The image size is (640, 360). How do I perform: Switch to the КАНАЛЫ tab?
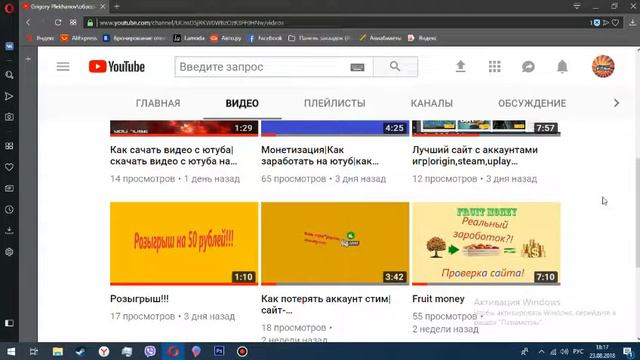click(431, 103)
